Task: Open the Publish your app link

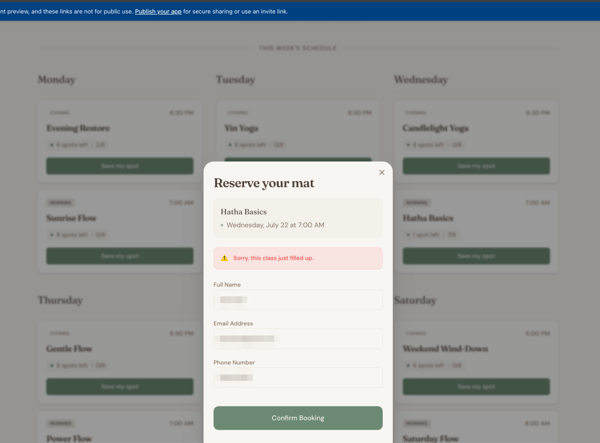Action: click(x=158, y=11)
